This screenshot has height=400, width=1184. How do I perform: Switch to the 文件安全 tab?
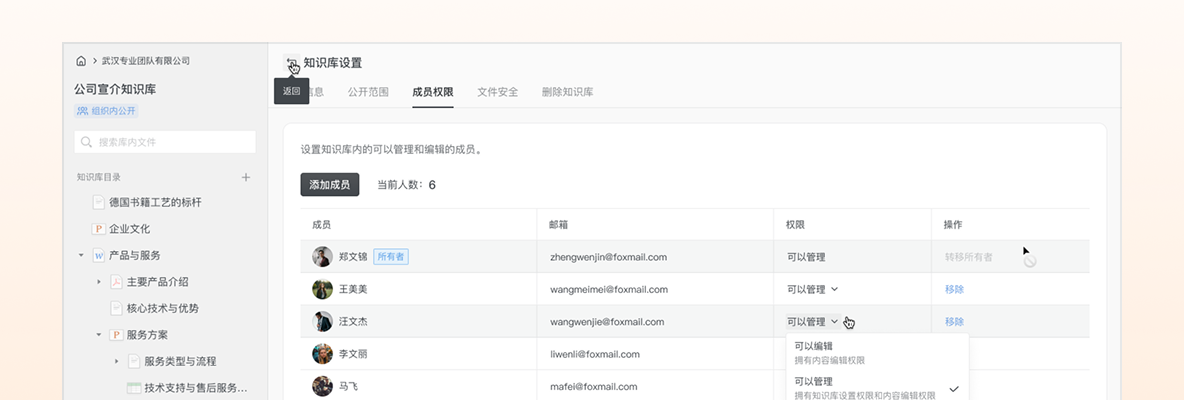click(x=498, y=92)
